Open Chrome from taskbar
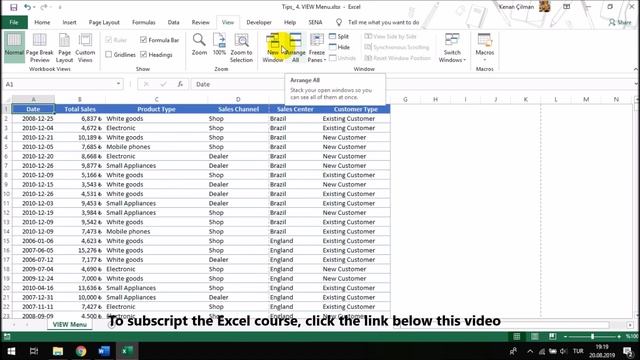 [x=81, y=351]
